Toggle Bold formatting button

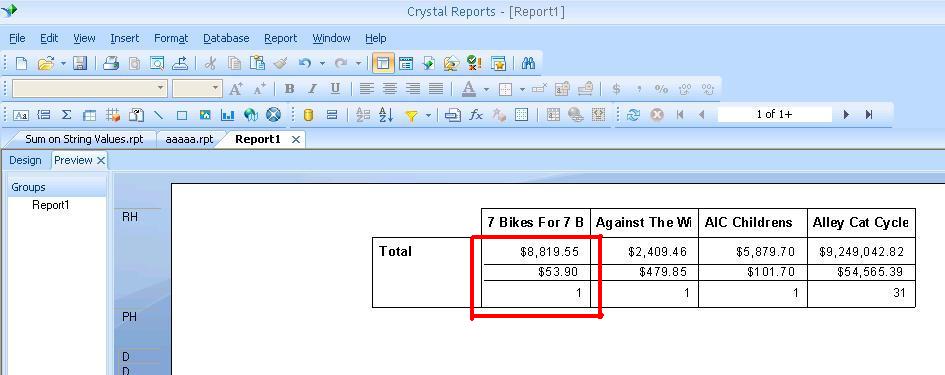(x=289, y=89)
